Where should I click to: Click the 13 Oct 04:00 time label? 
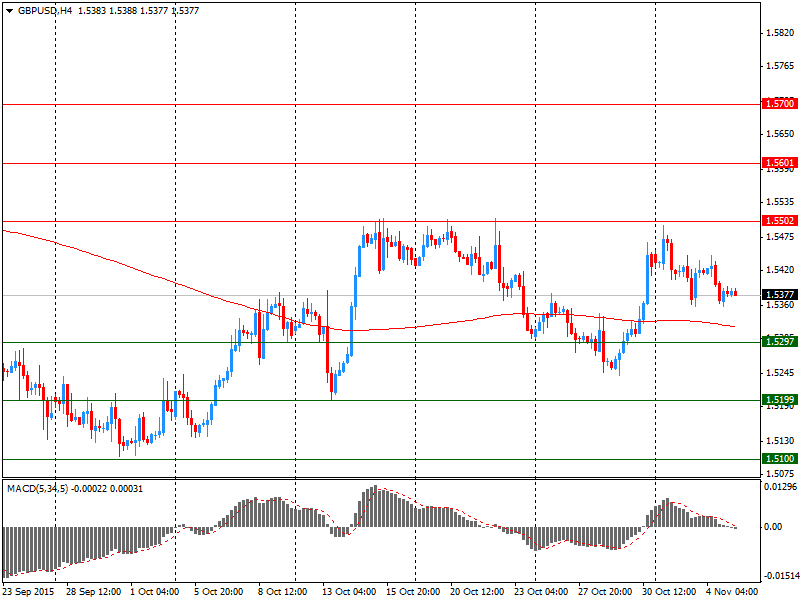pyautogui.click(x=349, y=592)
